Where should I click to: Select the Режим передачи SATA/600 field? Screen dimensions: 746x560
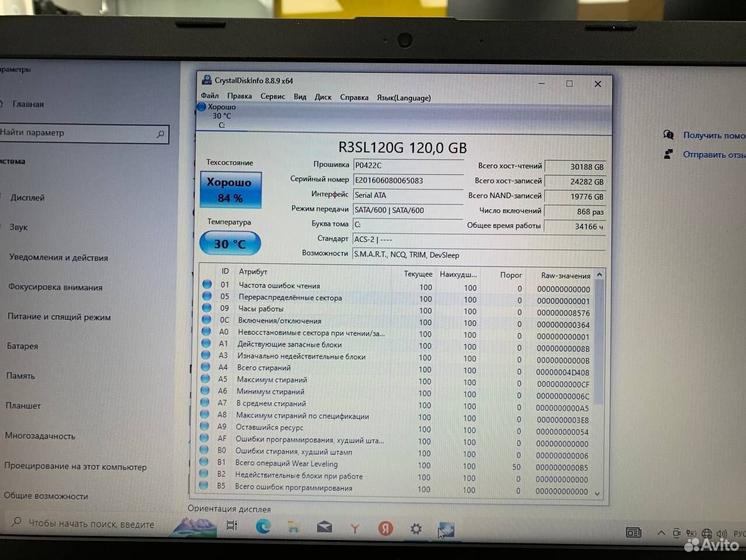click(x=408, y=210)
